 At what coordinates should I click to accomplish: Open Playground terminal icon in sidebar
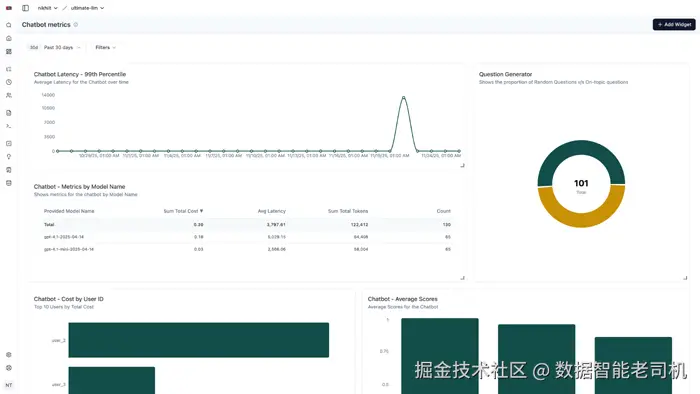tap(8, 126)
